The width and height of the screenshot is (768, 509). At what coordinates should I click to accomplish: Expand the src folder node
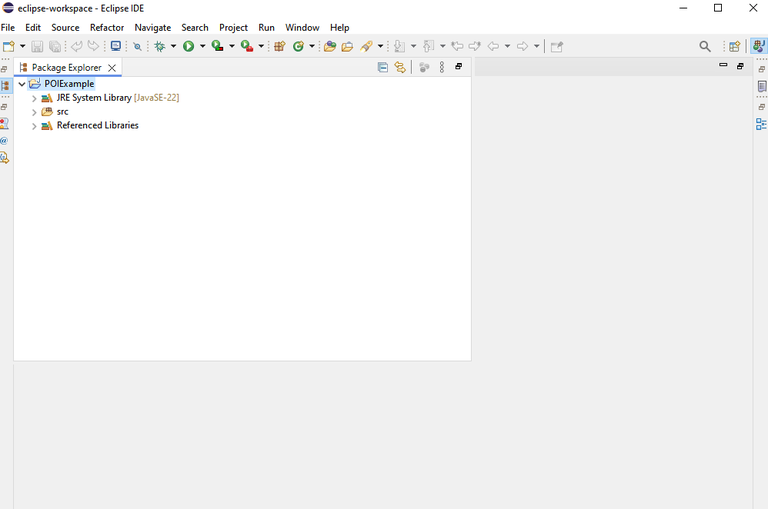click(34, 112)
